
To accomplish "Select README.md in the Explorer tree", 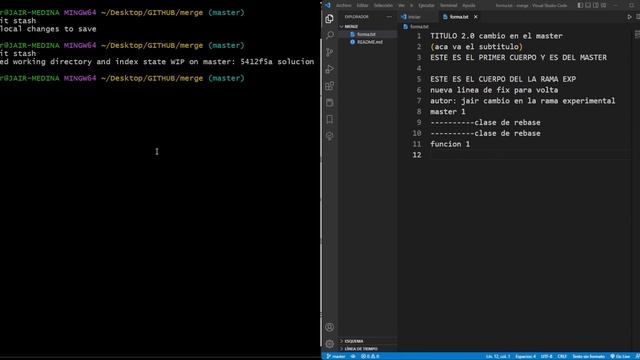I will coord(367,42).
